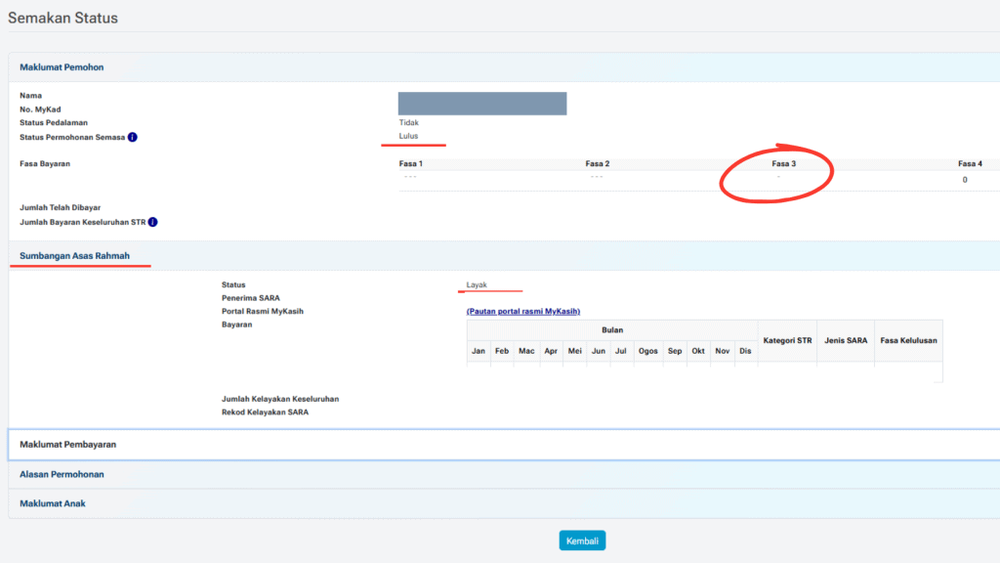The width and height of the screenshot is (1000, 563).
Task: Open the Pautan portal rasmi MyKasih link
Action: pyautogui.click(x=523, y=311)
